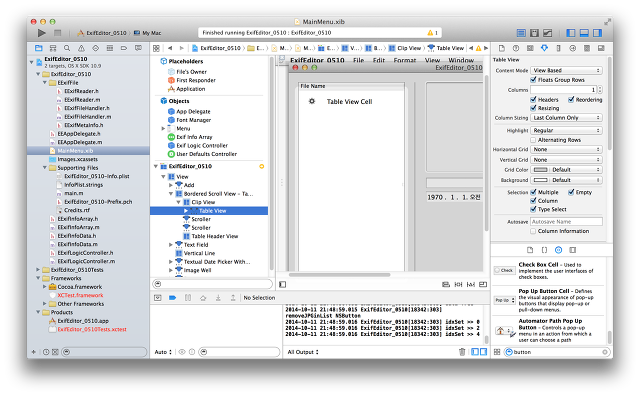Open the Content Mode dropdown
640x396 pixels.
(566, 70)
